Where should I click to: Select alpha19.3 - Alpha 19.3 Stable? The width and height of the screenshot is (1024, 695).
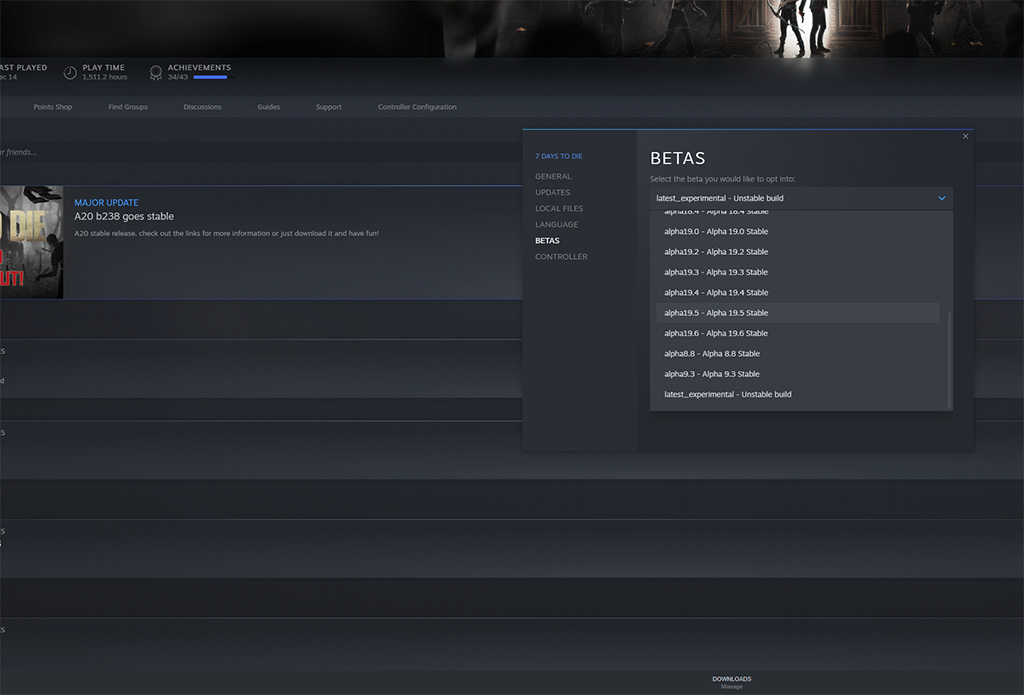pos(797,272)
